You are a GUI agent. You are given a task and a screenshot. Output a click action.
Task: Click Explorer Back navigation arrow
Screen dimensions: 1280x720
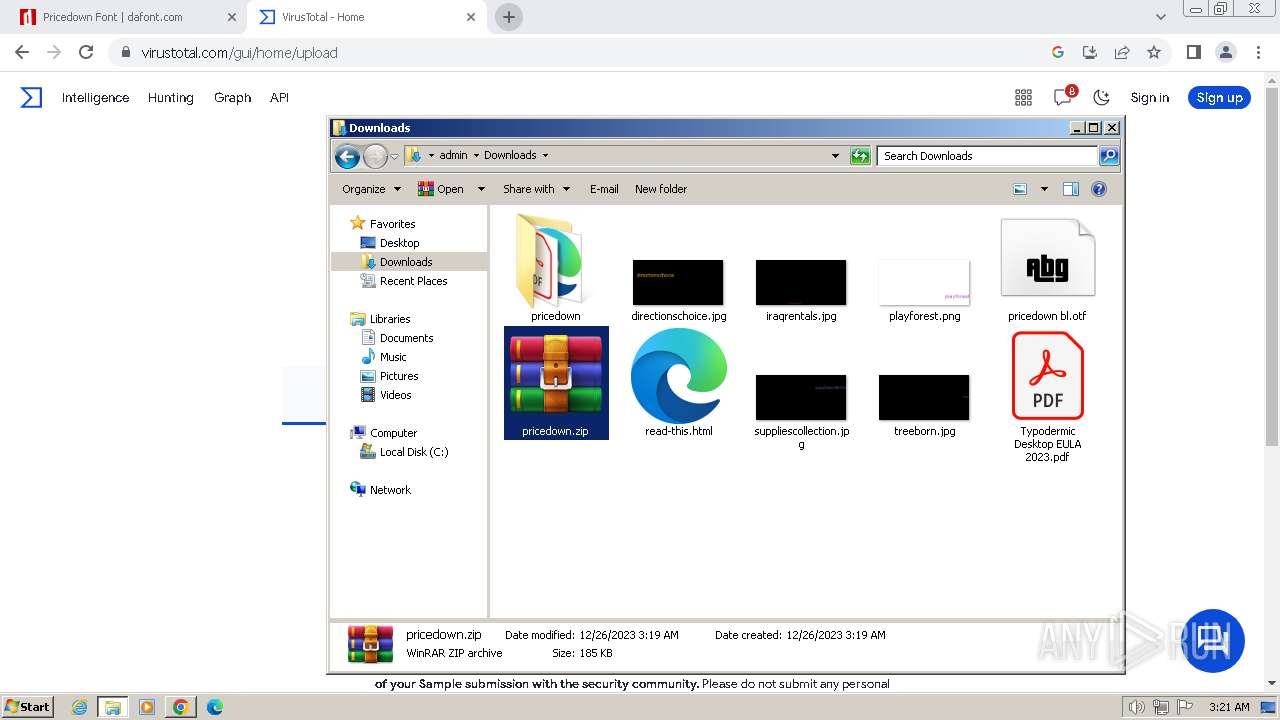coord(347,156)
